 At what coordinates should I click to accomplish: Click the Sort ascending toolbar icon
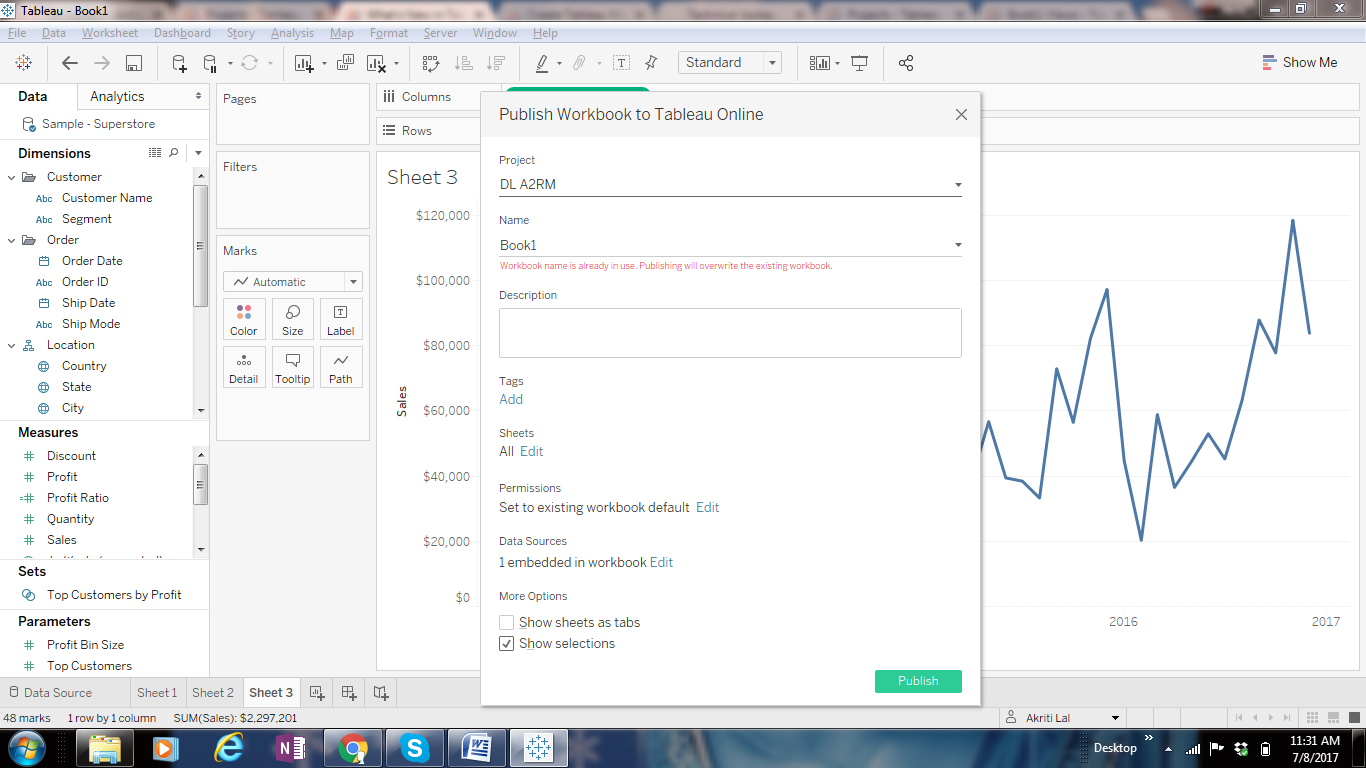(x=463, y=63)
